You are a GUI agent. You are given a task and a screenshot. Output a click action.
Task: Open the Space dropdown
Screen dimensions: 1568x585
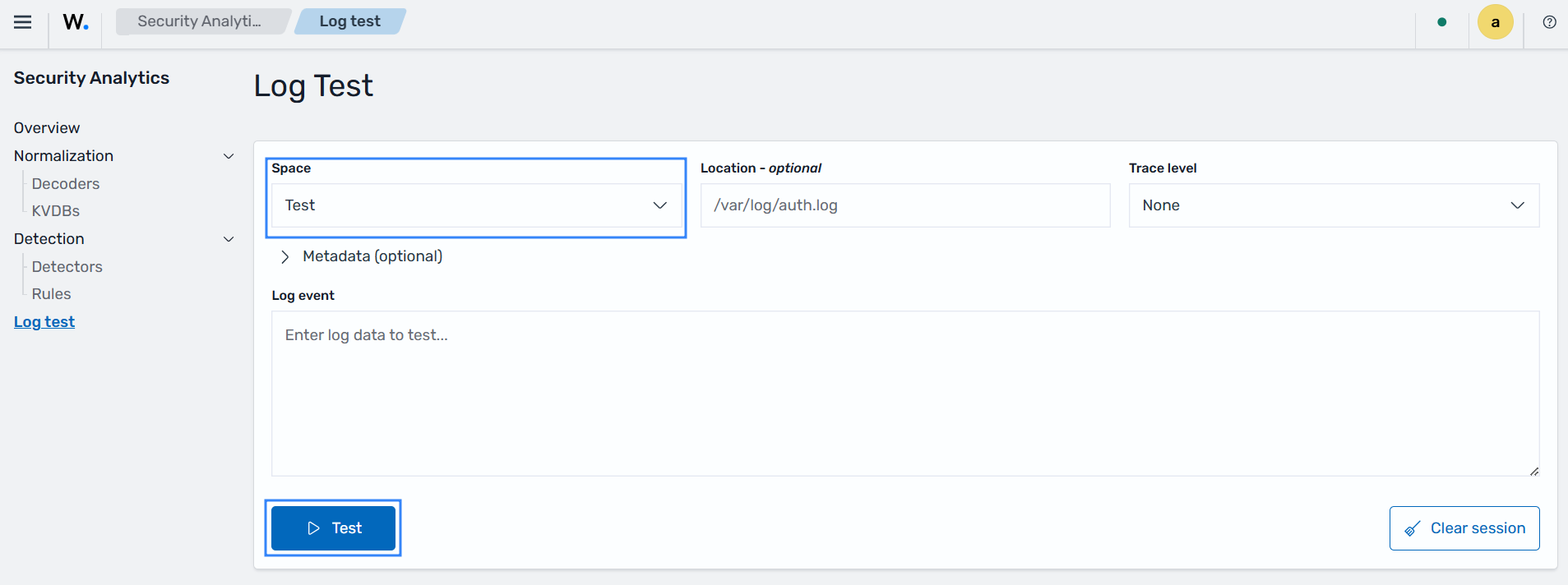coord(477,205)
